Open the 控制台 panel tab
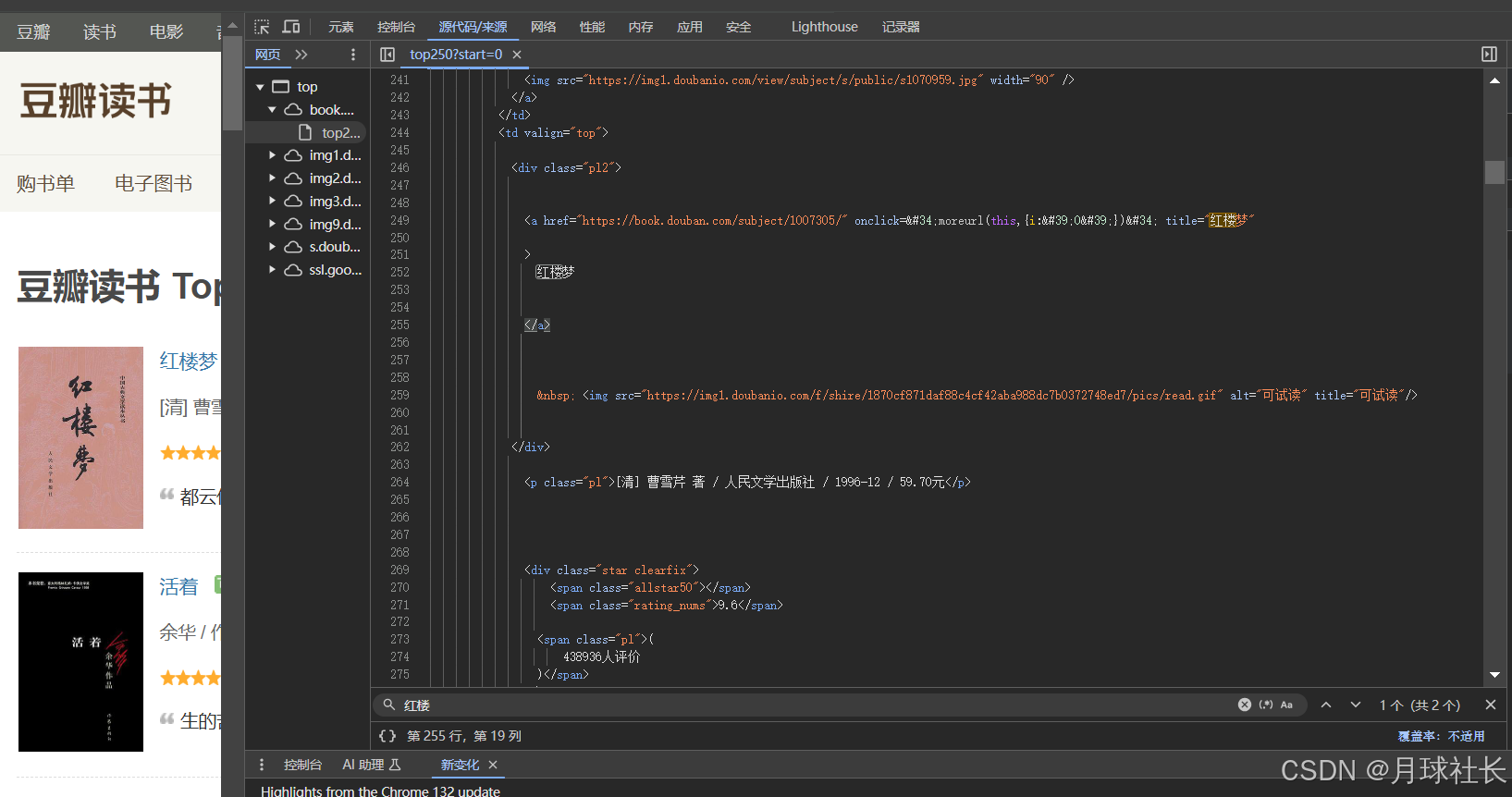Image resolution: width=1512 pixels, height=797 pixels. pos(396,27)
